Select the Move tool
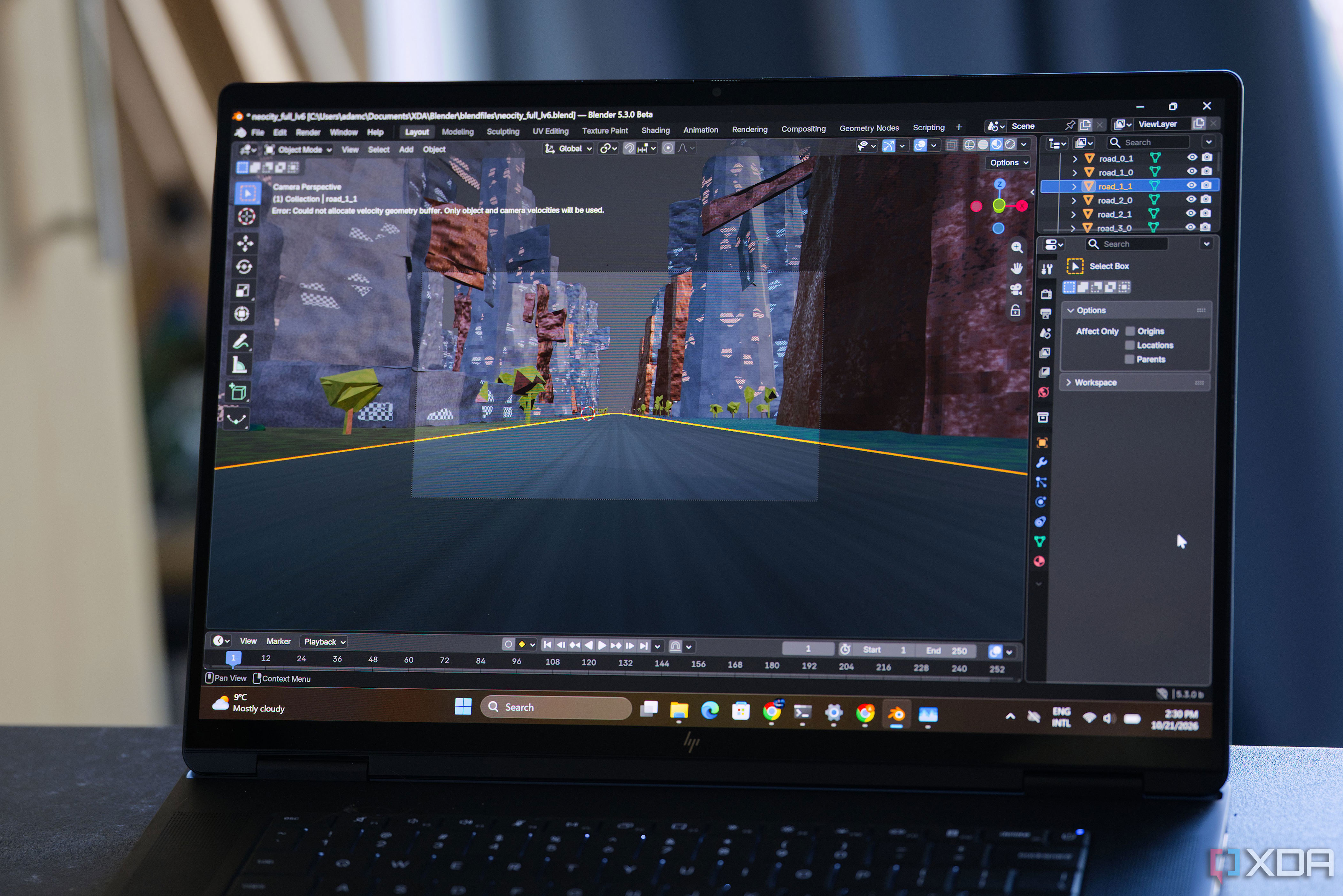 click(x=245, y=243)
